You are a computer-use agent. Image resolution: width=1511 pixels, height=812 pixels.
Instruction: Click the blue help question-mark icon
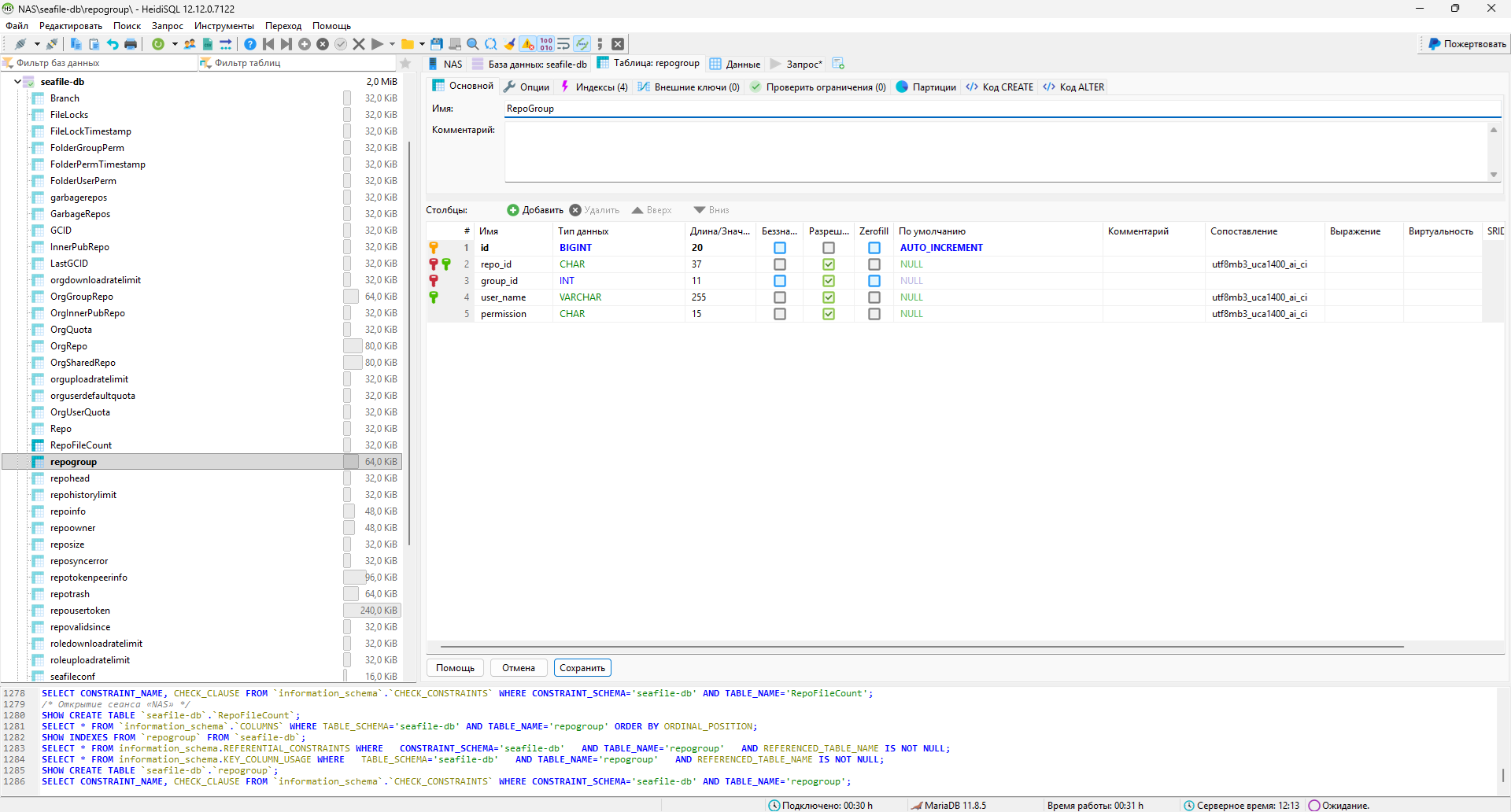[249, 44]
